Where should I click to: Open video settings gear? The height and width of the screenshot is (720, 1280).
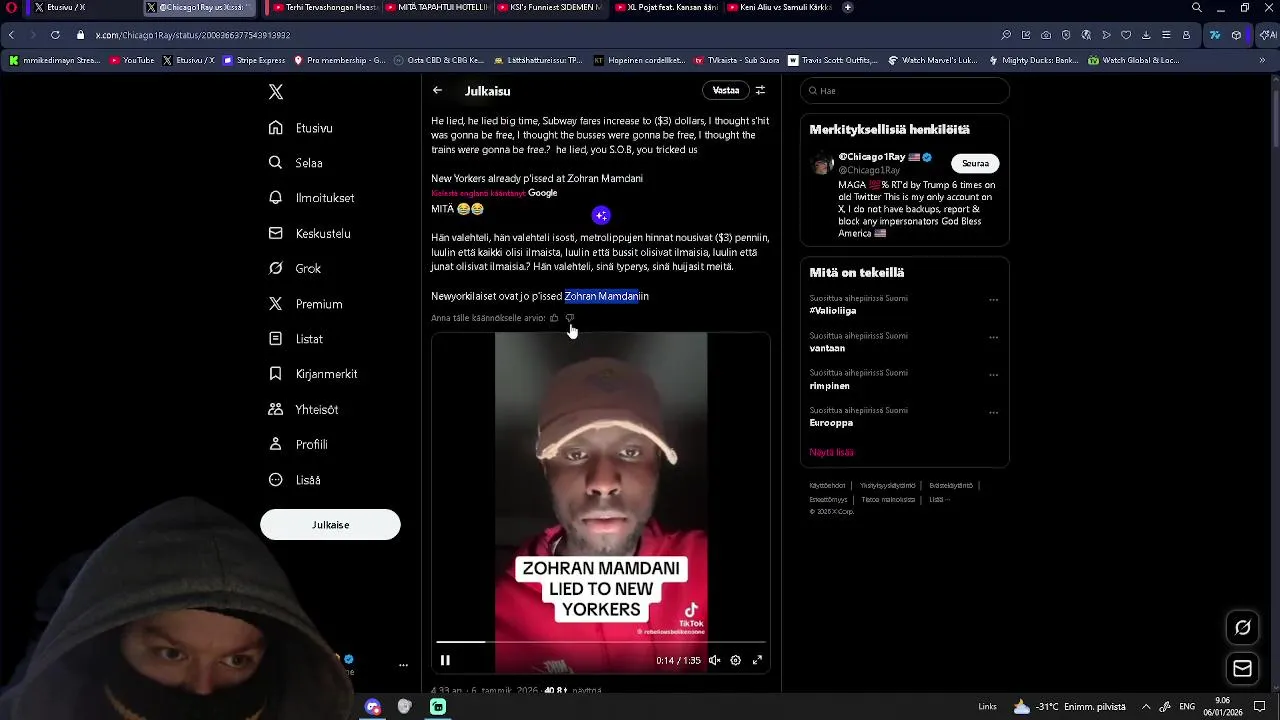(735, 660)
